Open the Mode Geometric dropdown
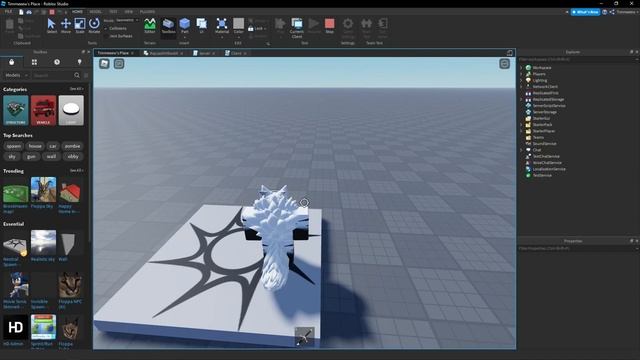The height and width of the screenshot is (360, 640). [127, 20]
